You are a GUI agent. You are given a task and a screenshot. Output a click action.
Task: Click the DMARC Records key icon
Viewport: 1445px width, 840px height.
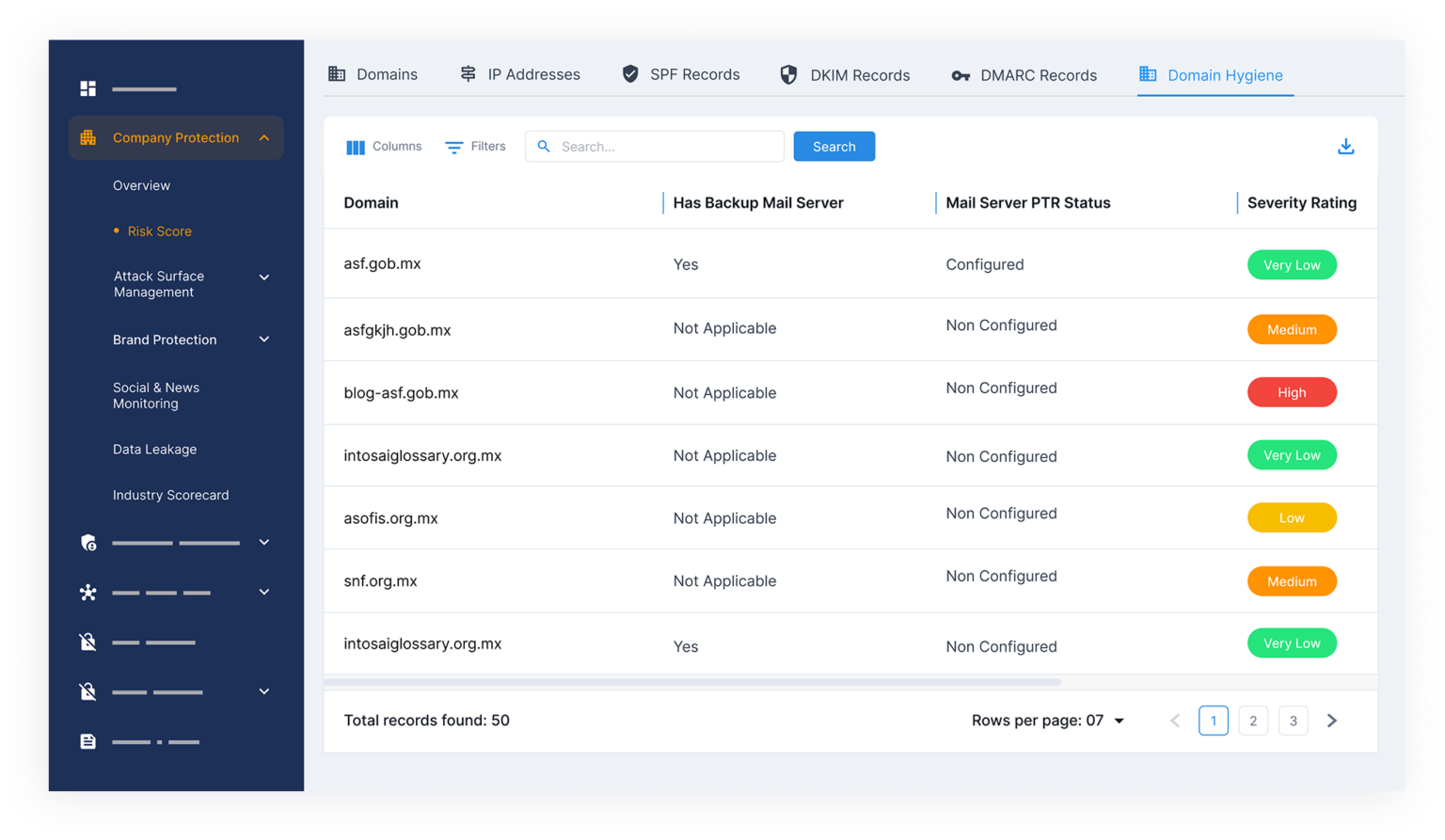[961, 75]
